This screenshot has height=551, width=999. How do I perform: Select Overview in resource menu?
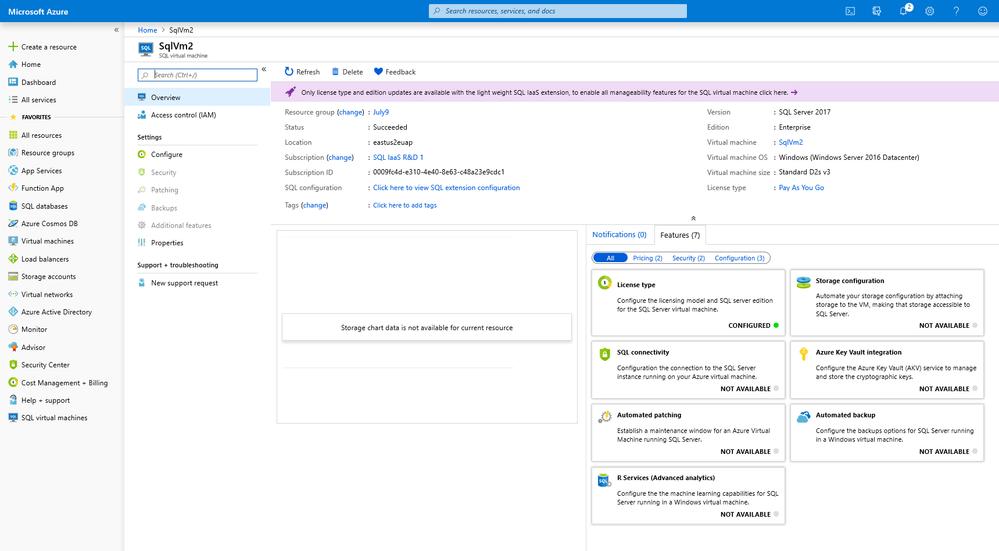tap(198, 97)
